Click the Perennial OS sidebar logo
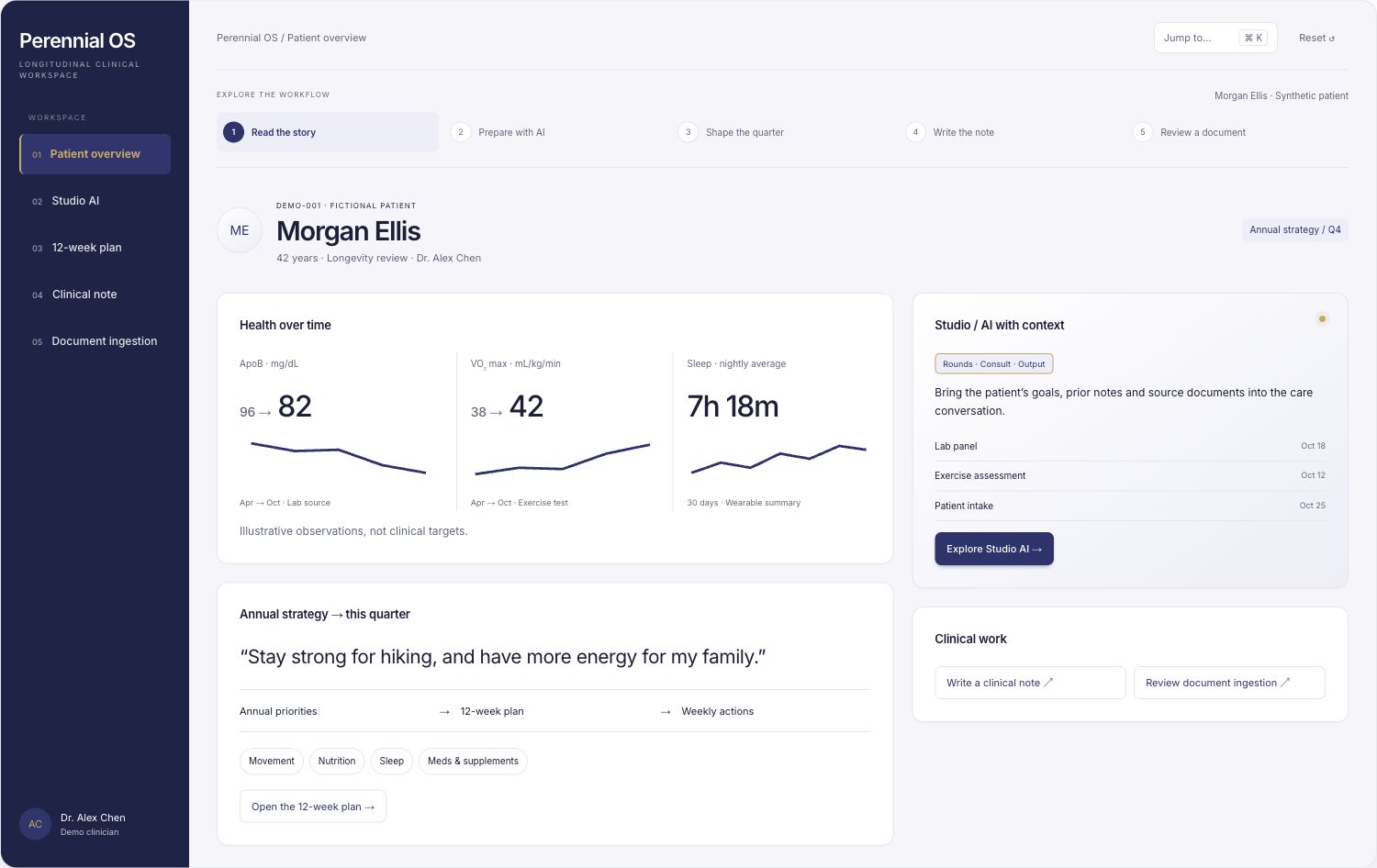1377x868 pixels. 77,40
